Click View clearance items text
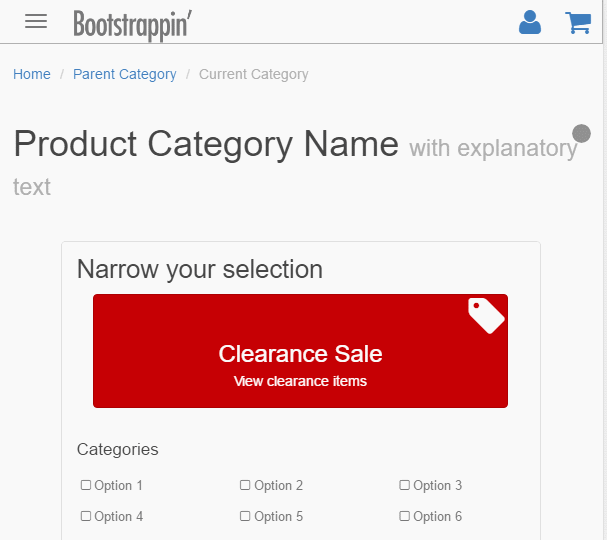Viewport: 607px width, 540px height. pos(300,381)
